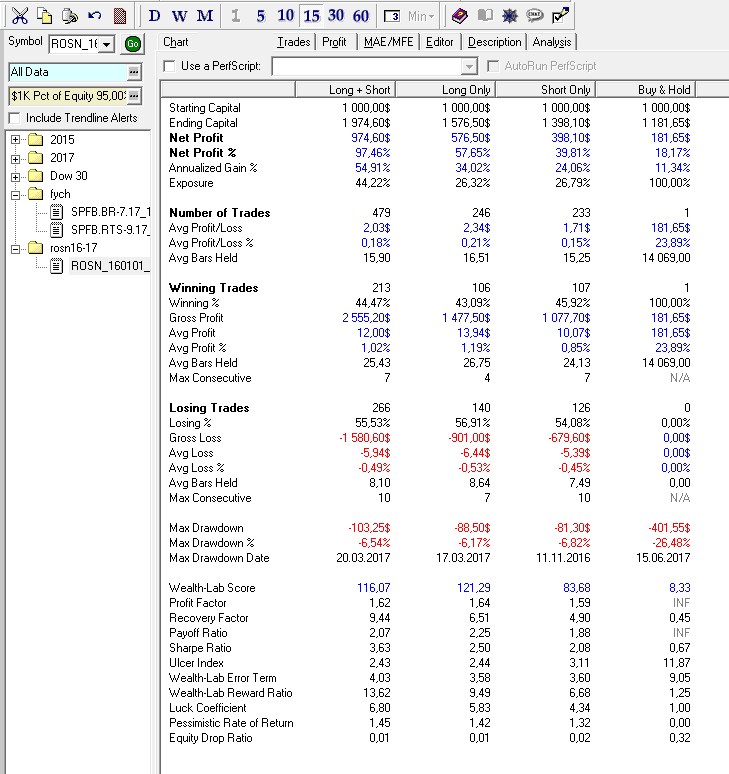Select the fych folder

(60, 194)
